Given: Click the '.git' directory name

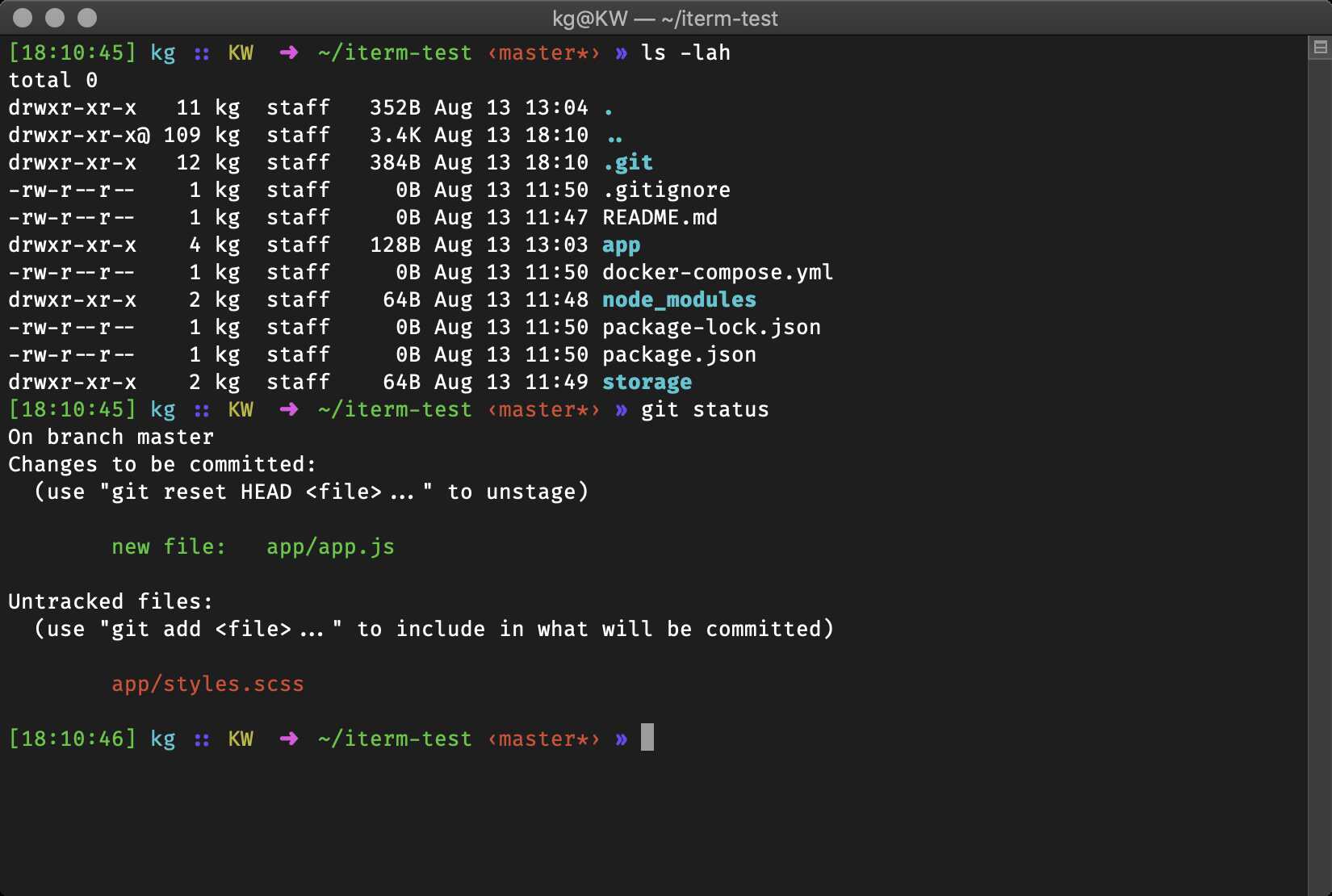Looking at the screenshot, I should pos(628,162).
